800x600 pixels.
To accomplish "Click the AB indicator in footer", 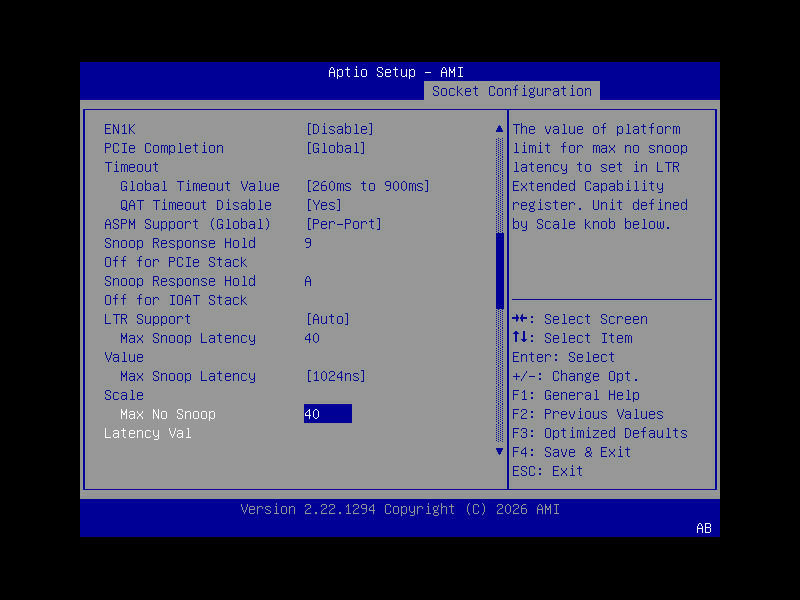I will [704, 528].
